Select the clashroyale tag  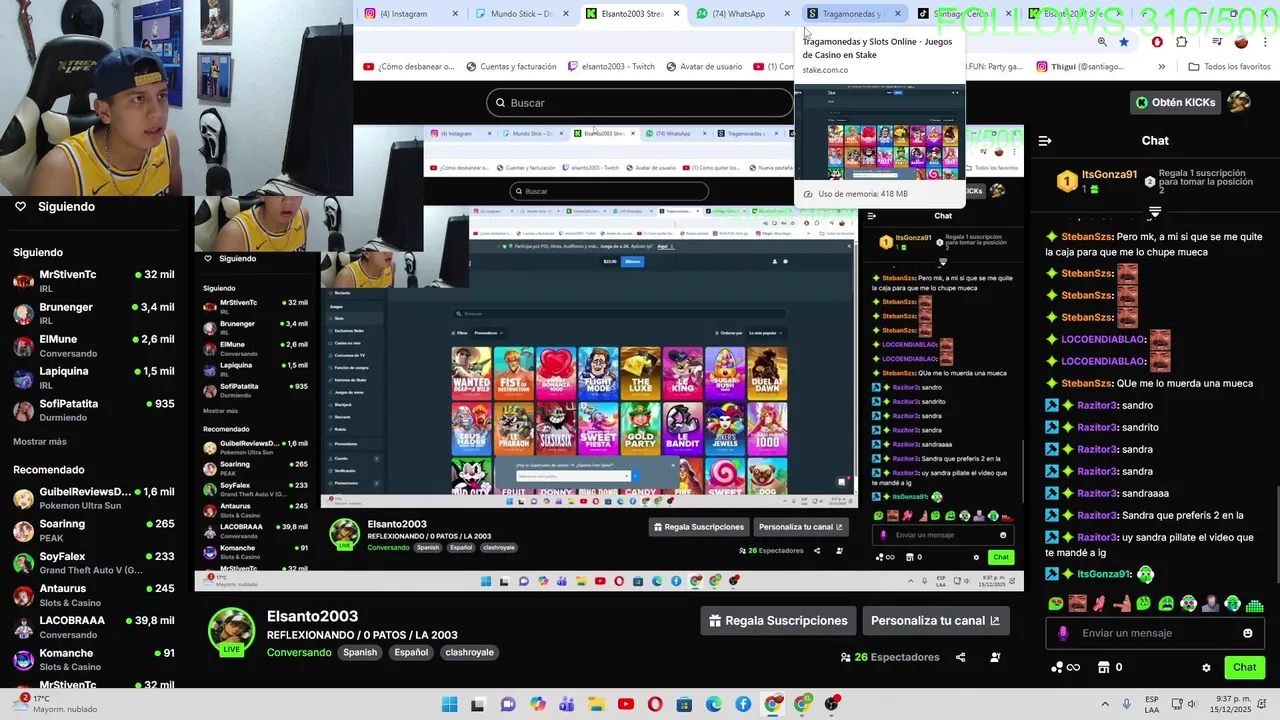(470, 652)
